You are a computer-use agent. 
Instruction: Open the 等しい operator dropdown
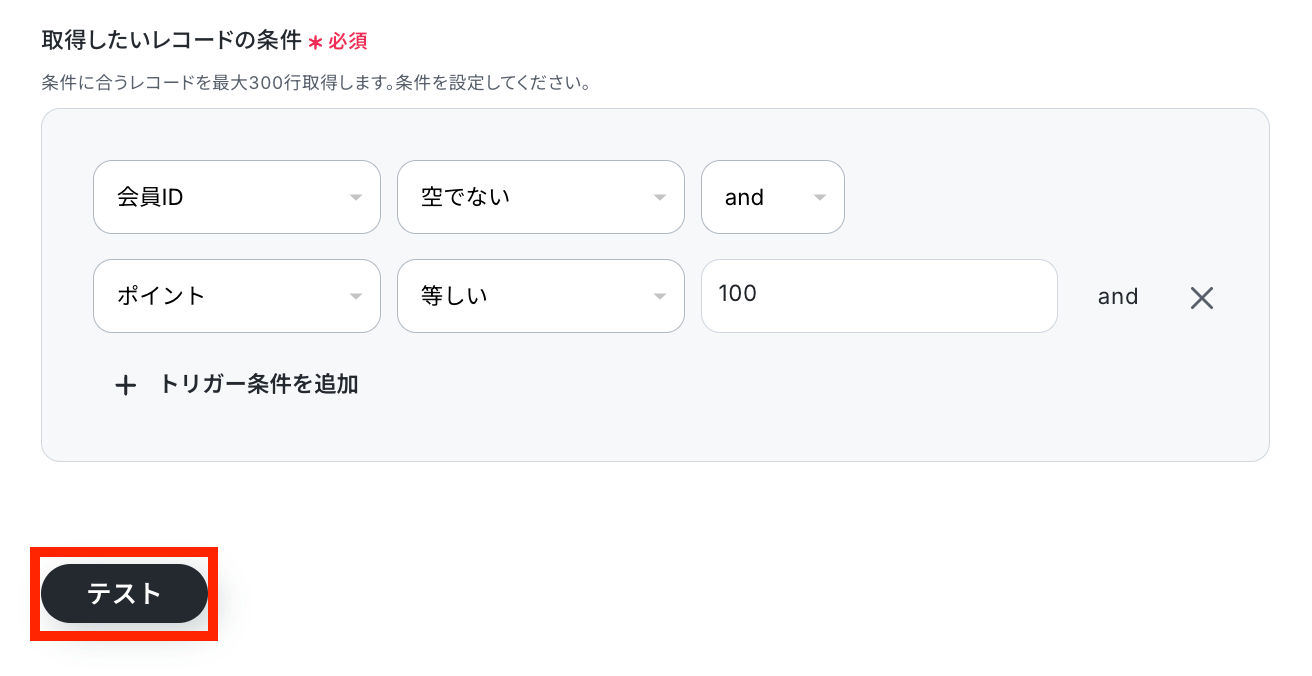[x=540, y=296]
